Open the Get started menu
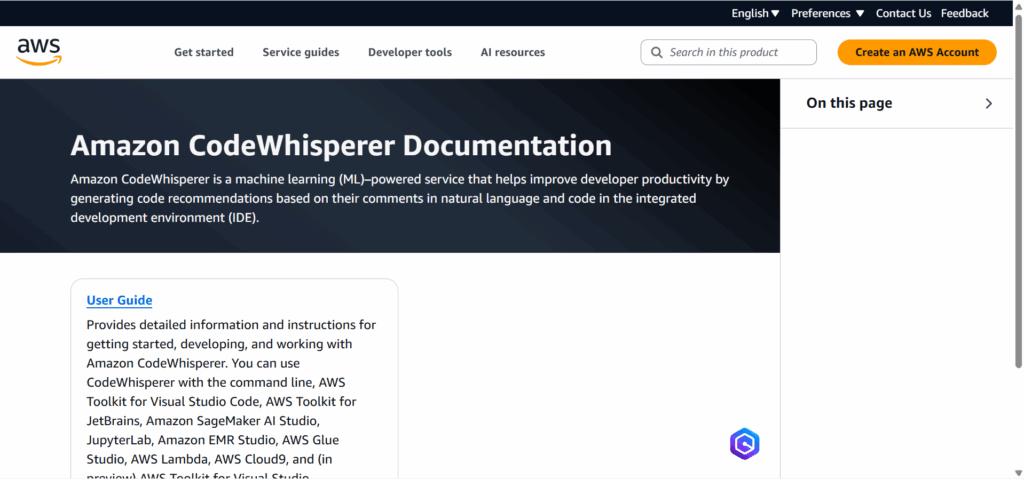Screen dimensions: 1024x479 point(204,52)
